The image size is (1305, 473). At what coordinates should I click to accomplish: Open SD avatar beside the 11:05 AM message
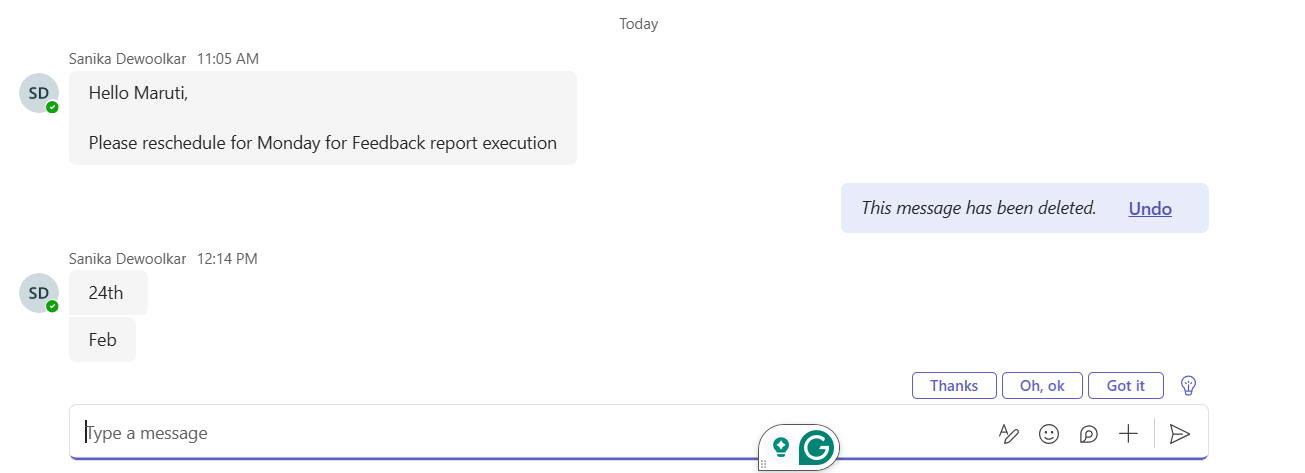click(39, 93)
